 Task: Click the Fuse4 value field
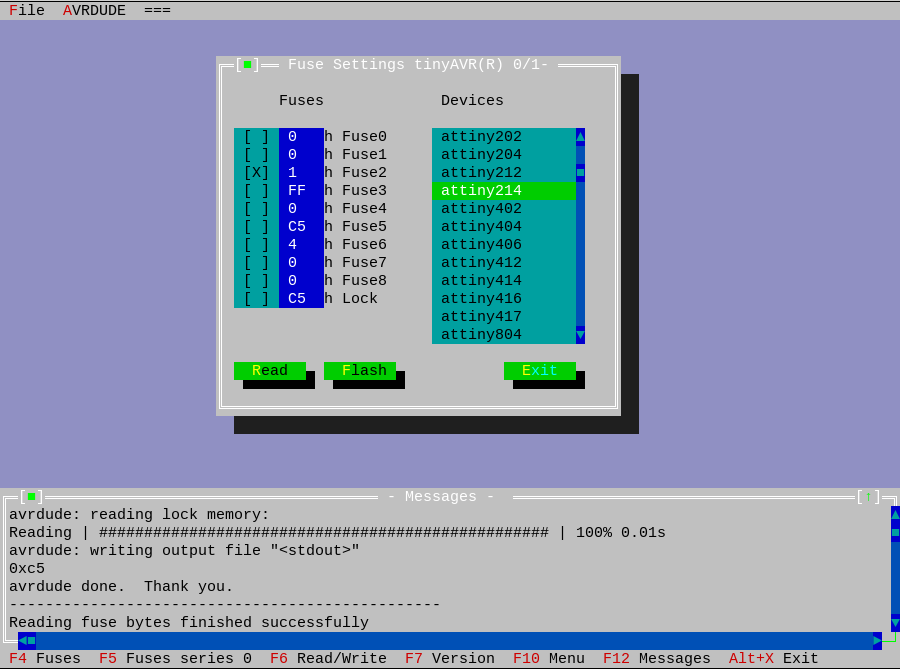[301, 208]
